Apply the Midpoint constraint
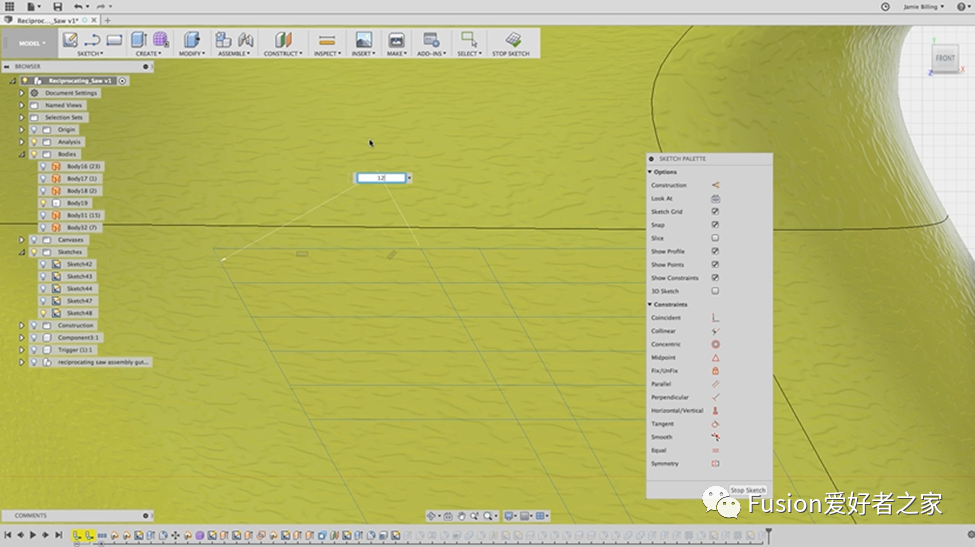Viewport: 975px width, 547px height. [716, 357]
